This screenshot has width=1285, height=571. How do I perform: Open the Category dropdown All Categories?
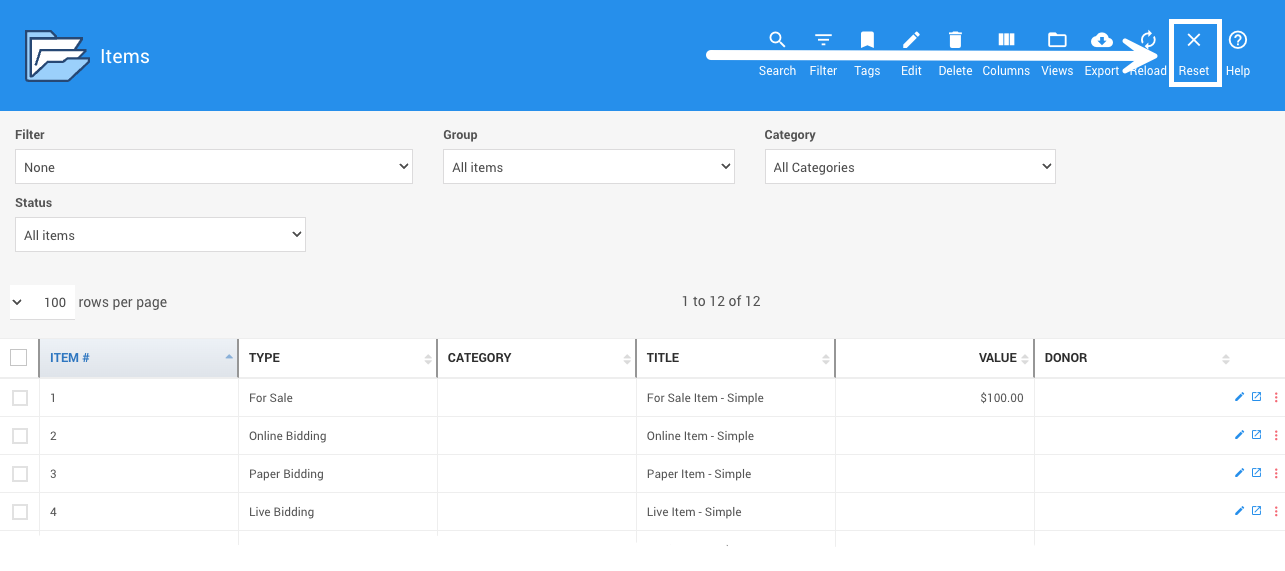(x=909, y=167)
